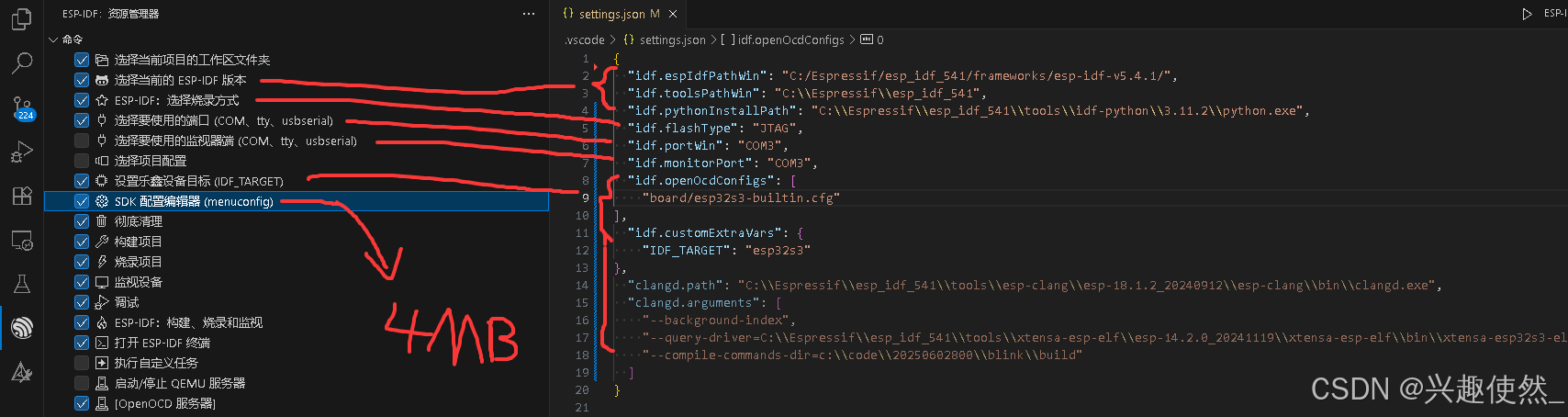1568x417 pixels.
Task: Toggle checkbox for 选择当前的 ESP-IDF 版本
Action: coord(82,80)
